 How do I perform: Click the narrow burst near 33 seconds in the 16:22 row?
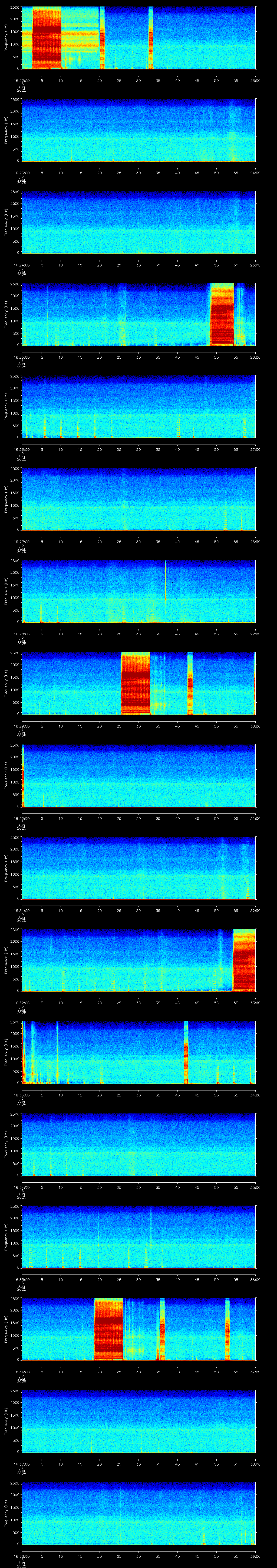150,38
